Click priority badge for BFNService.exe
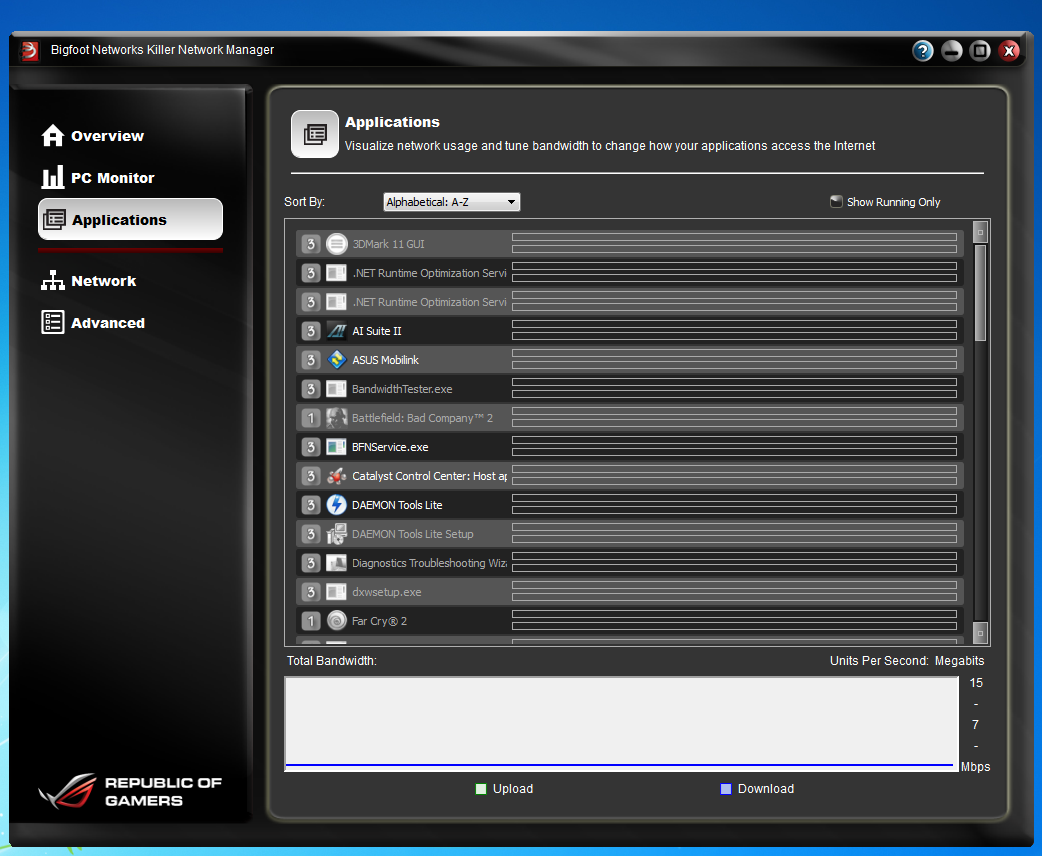1042x856 pixels. tap(310, 447)
